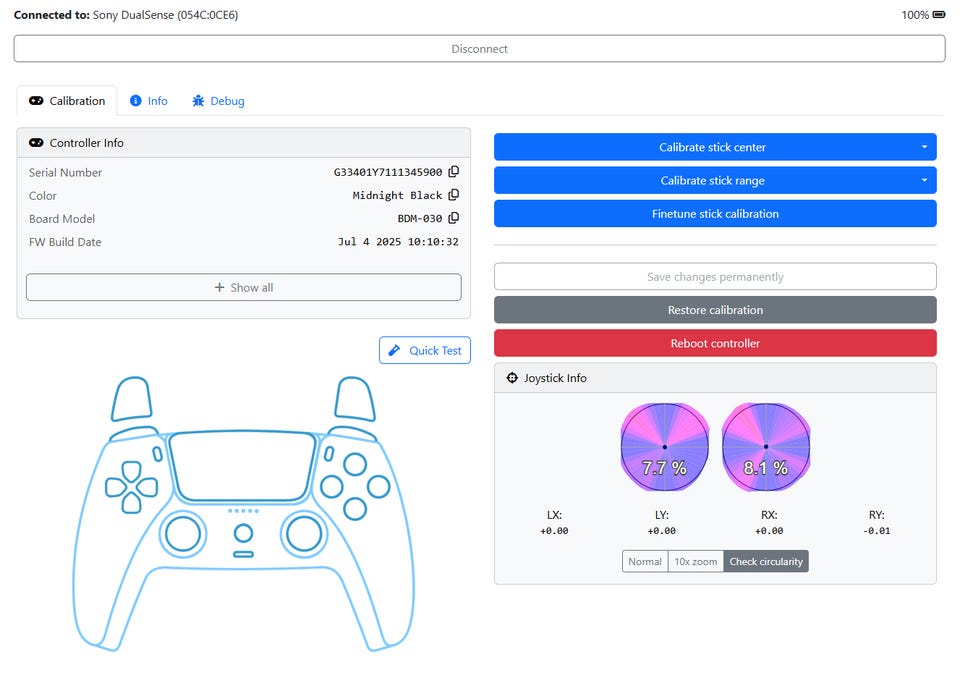This screenshot has height=691, width=960.
Task: Open the Calibrate stick center dropdown arrow
Action: tap(924, 147)
